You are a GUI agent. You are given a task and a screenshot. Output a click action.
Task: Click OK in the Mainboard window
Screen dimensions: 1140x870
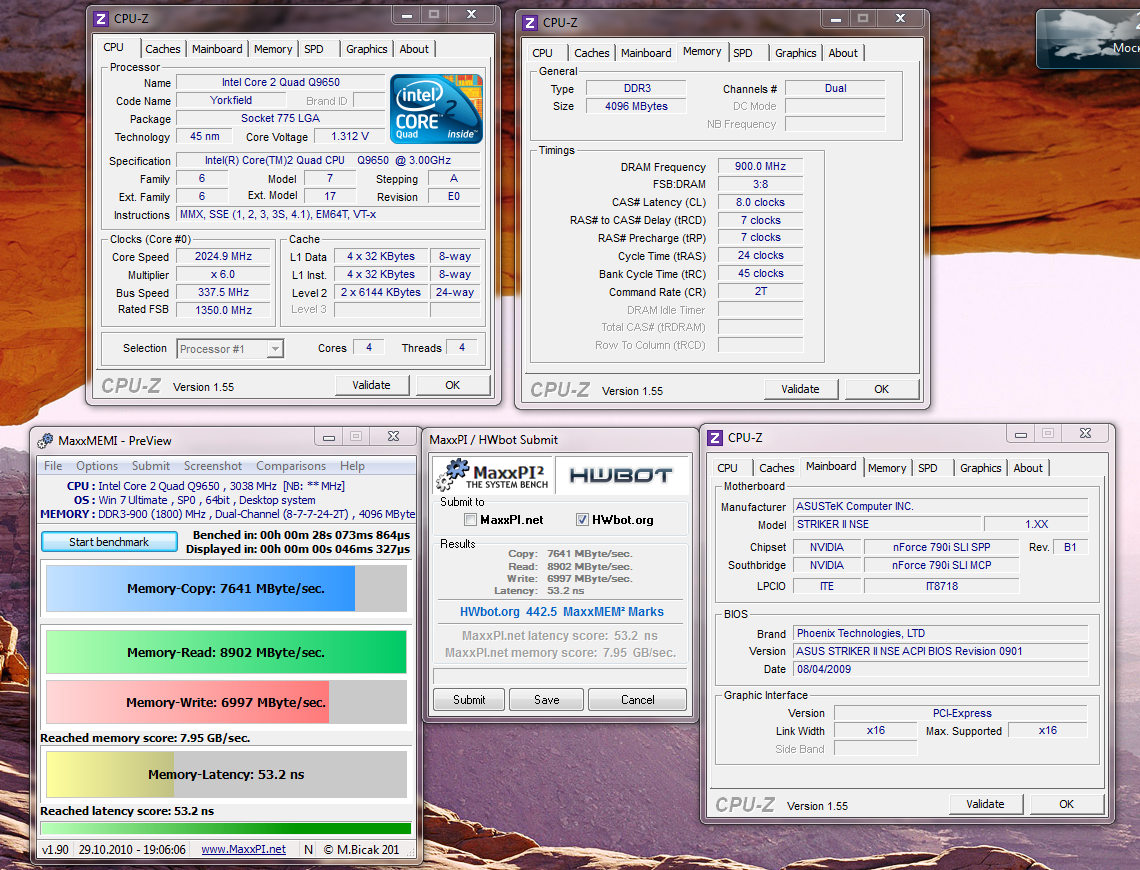1067,804
